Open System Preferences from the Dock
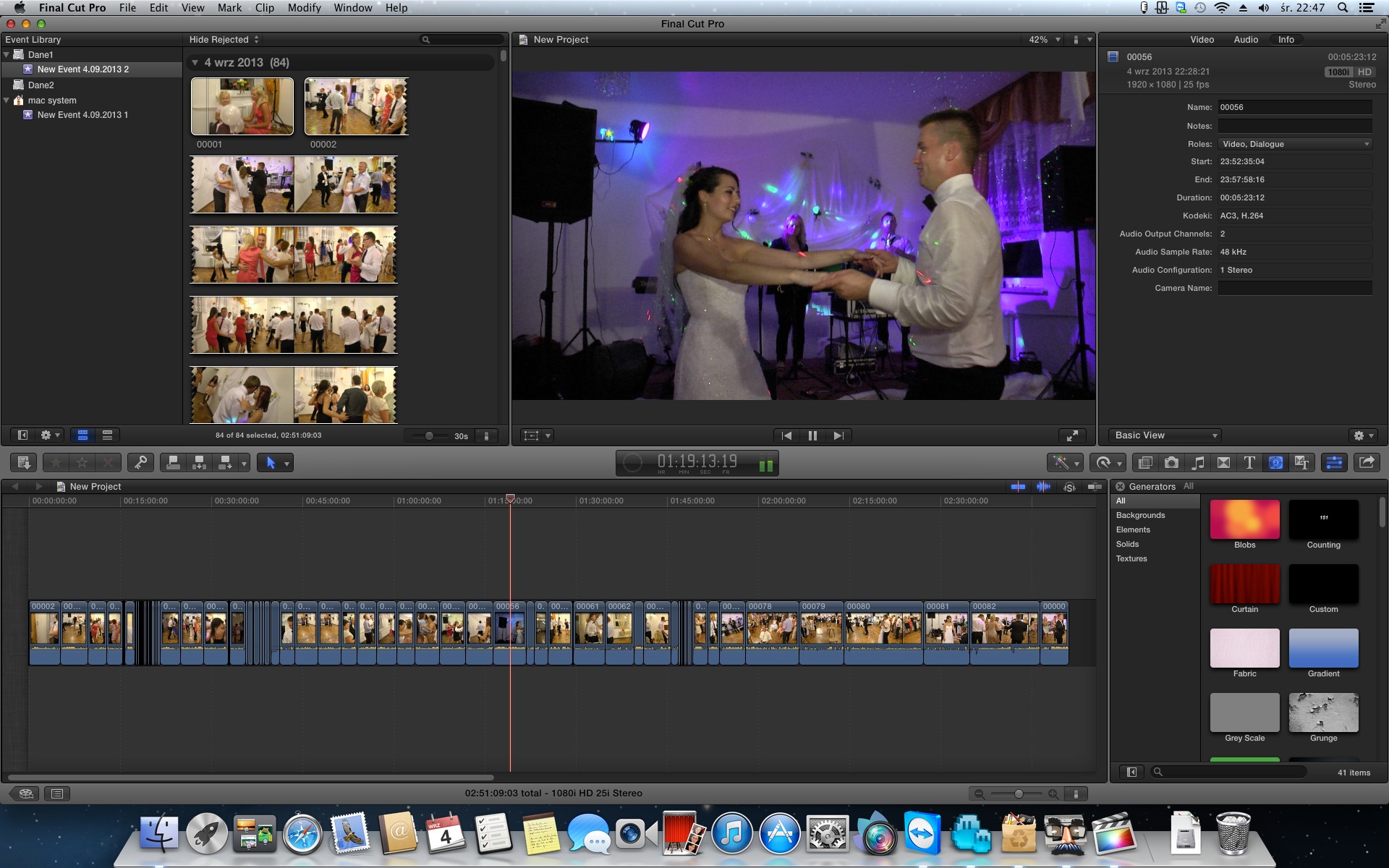Screen dimensions: 1389x868 pos(827,835)
